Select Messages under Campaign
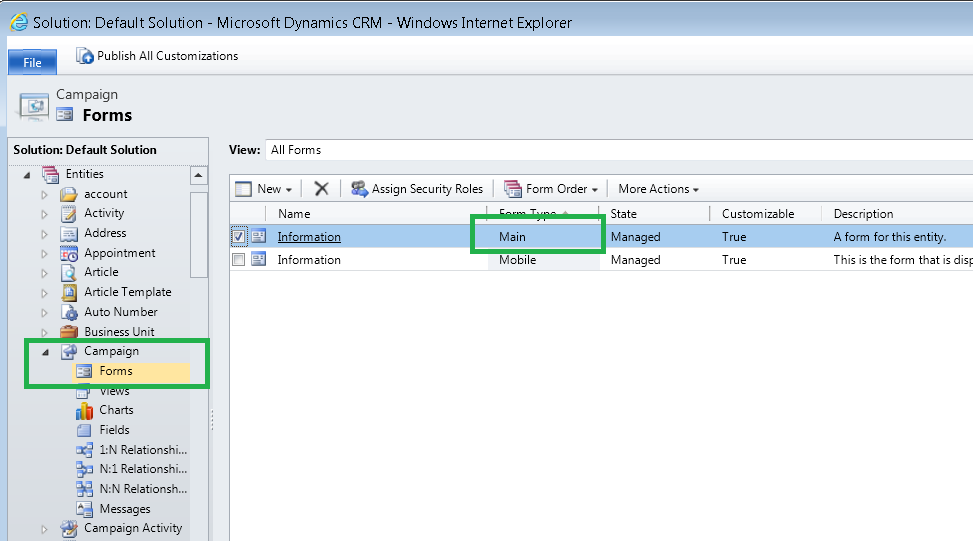The height and width of the screenshot is (541, 973). [125, 509]
